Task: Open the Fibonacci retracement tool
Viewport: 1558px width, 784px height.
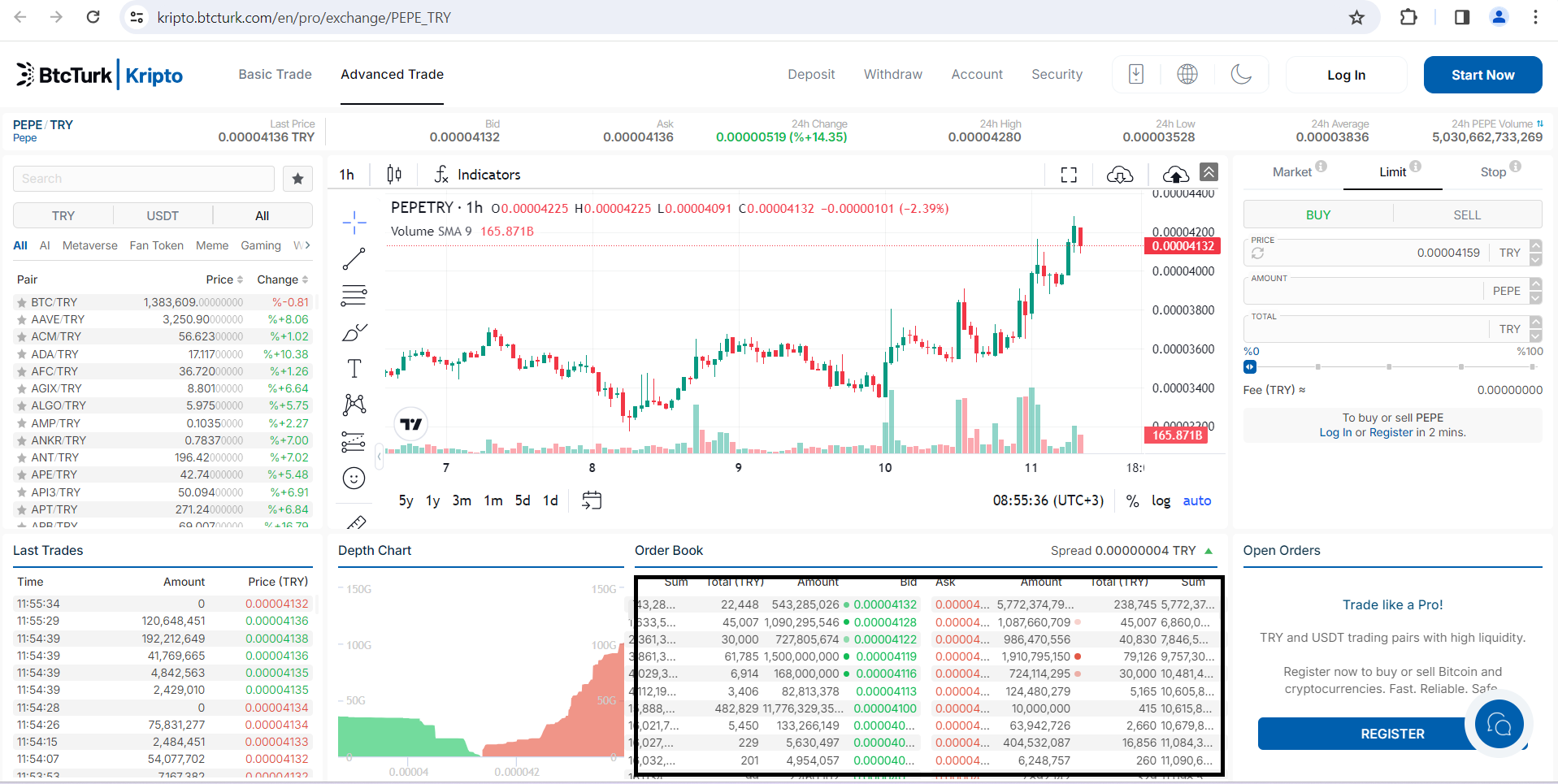Action: point(354,295)
